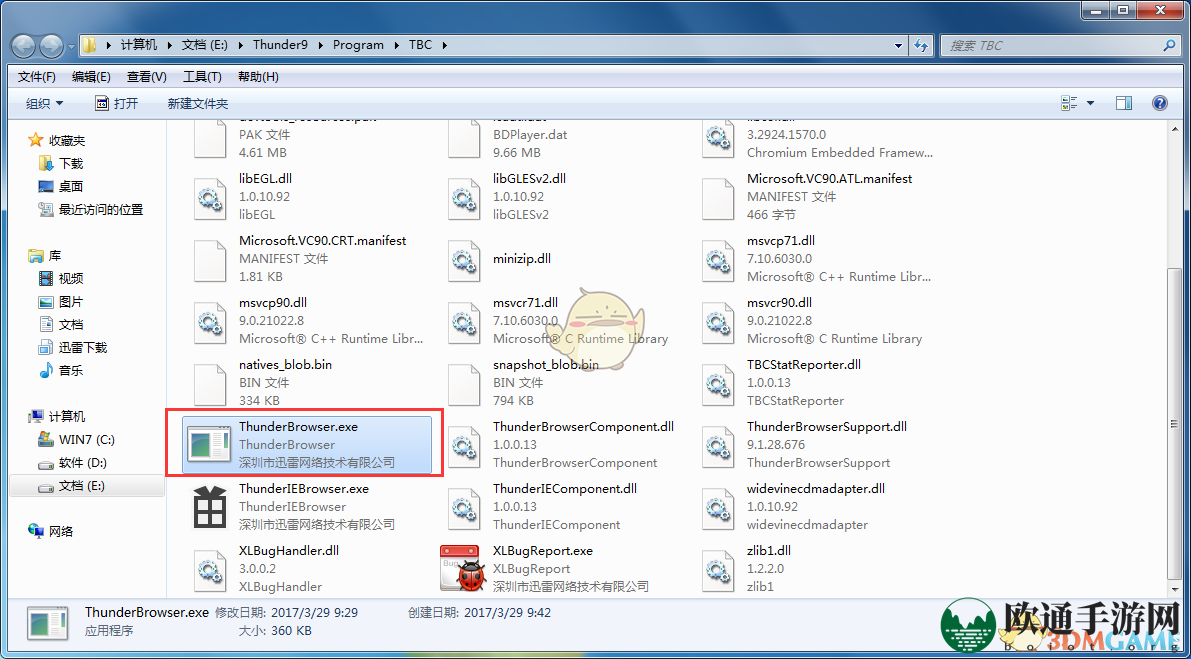The image size is (1191, 659).
Task: Select the TBCStatReporter.dll file icon
Action: (x=717, y=383)
